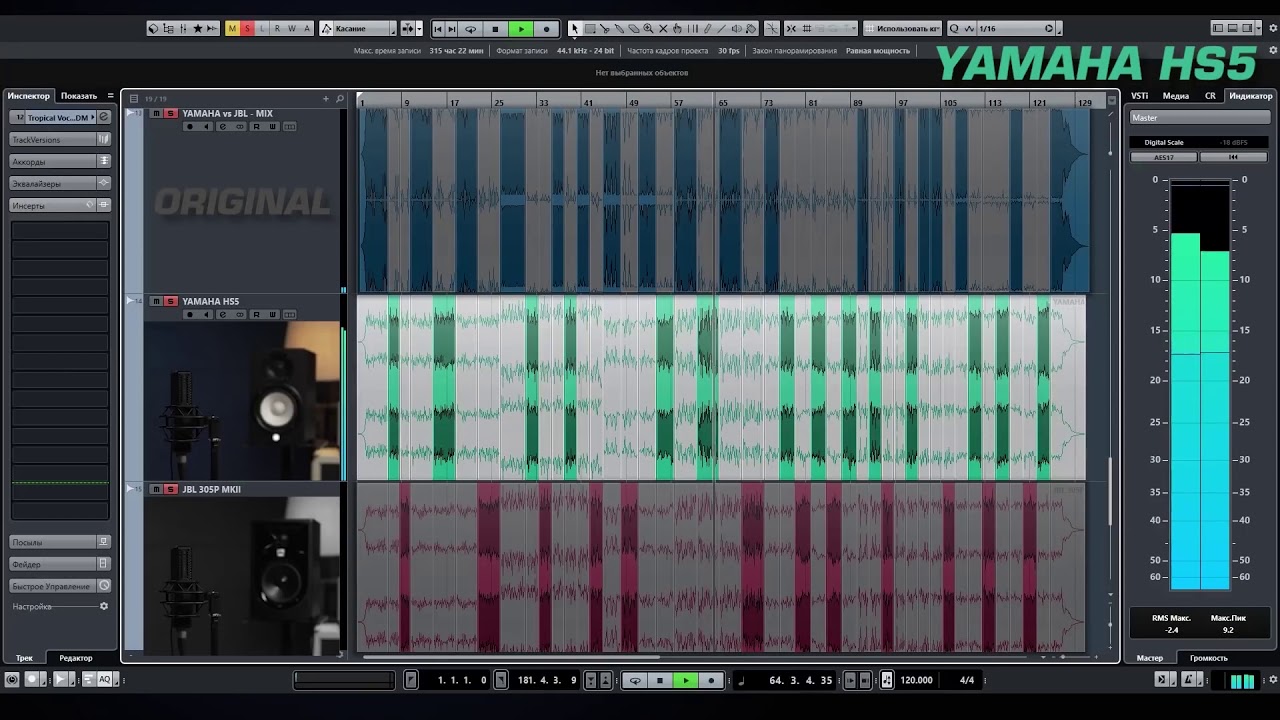Expand the Фейдер inspector section
This screenshot has width=1280, height=720.
pos(60,564)
